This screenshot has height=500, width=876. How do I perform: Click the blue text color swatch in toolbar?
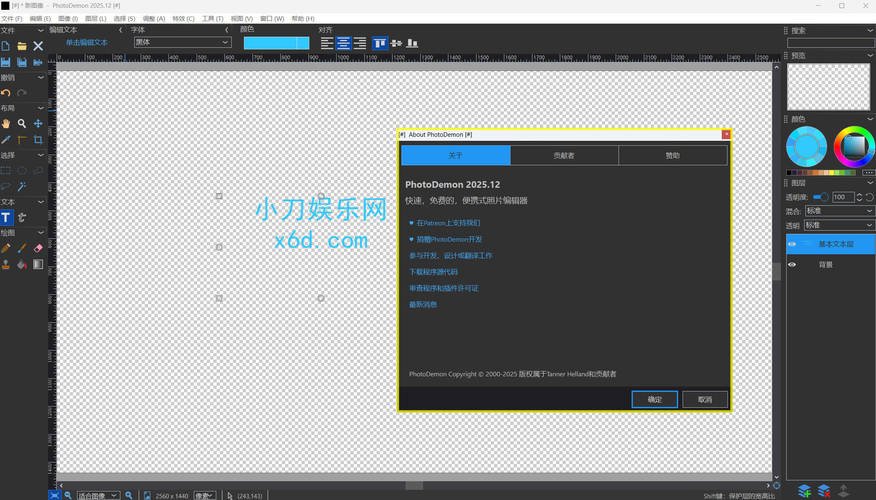276,43
